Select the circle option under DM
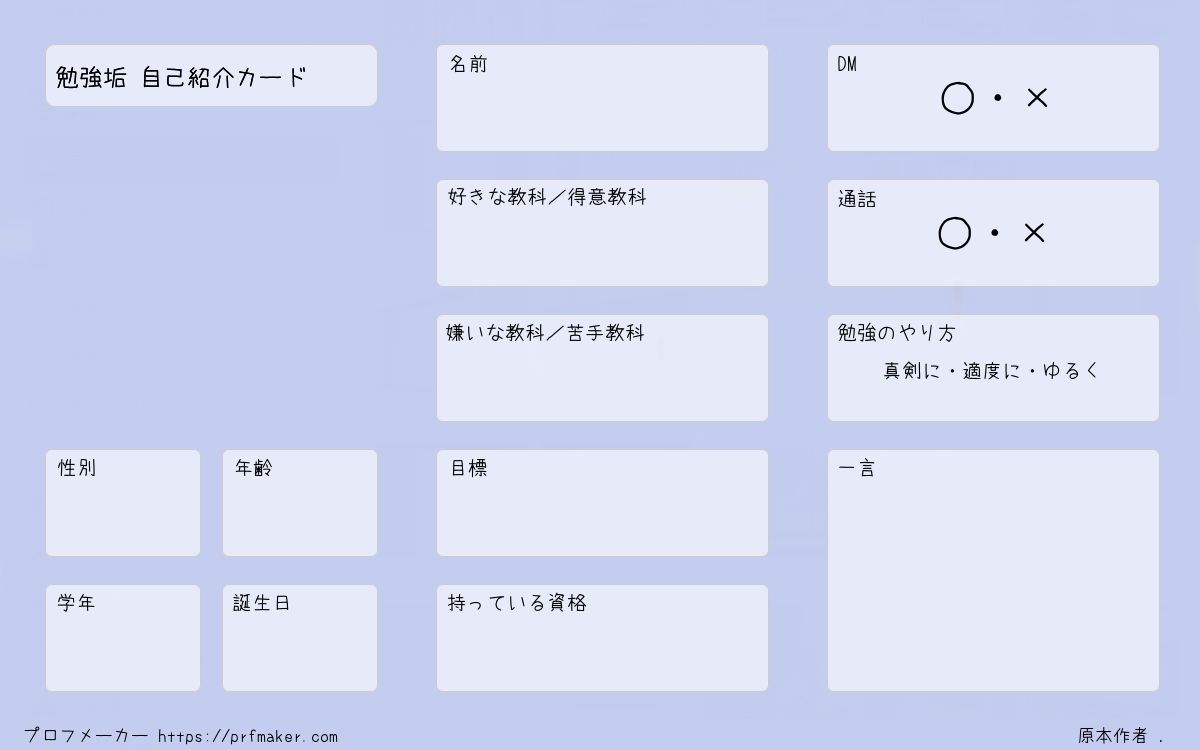Image resolution: width=1200 pixels, height=750 pixels. [x=957, y=98]
